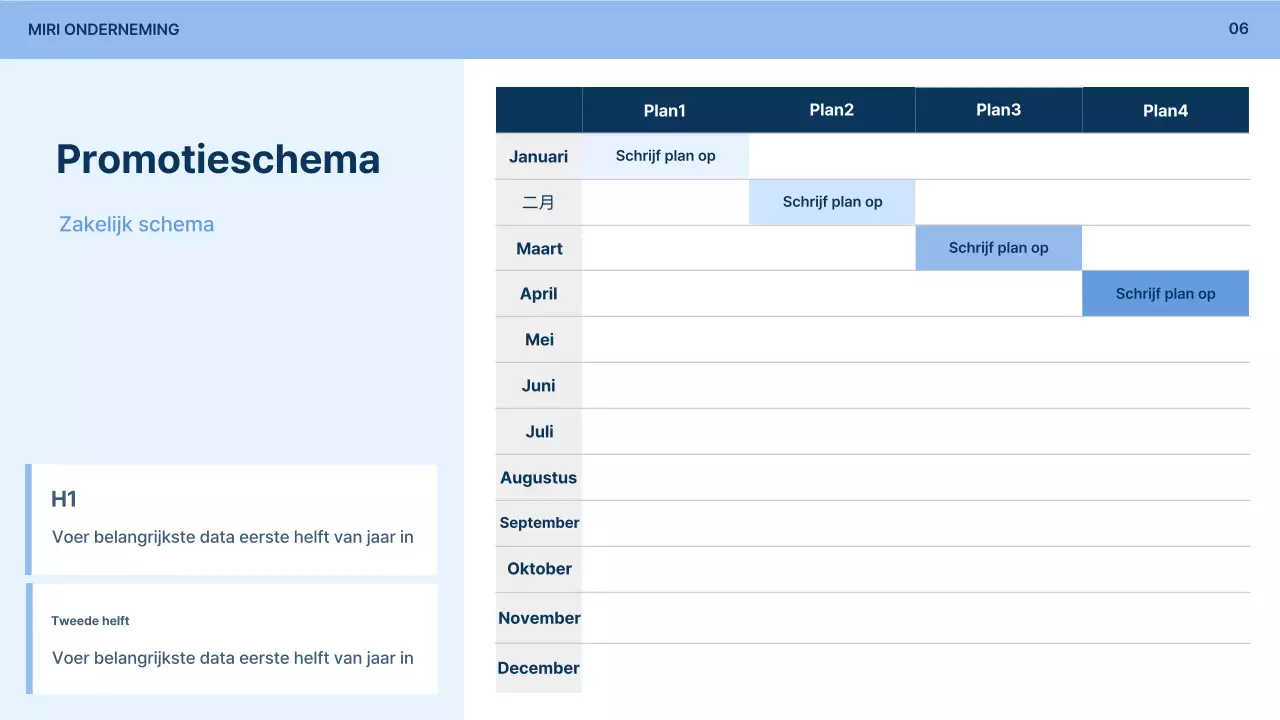
Task: Click the Augustus row label
Action: pyautogui.click(x=538, y=477)
